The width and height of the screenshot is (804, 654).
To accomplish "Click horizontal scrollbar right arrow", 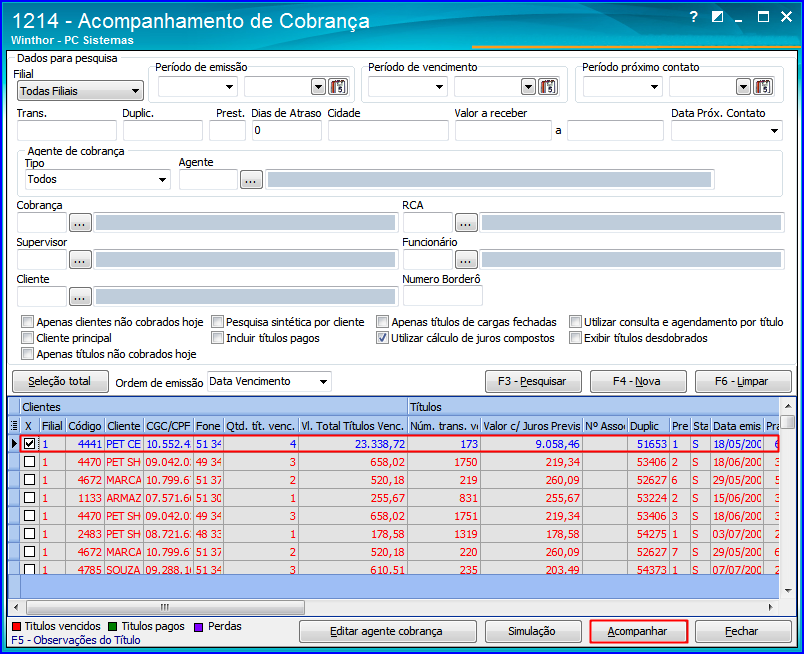I will pos(771,607).
